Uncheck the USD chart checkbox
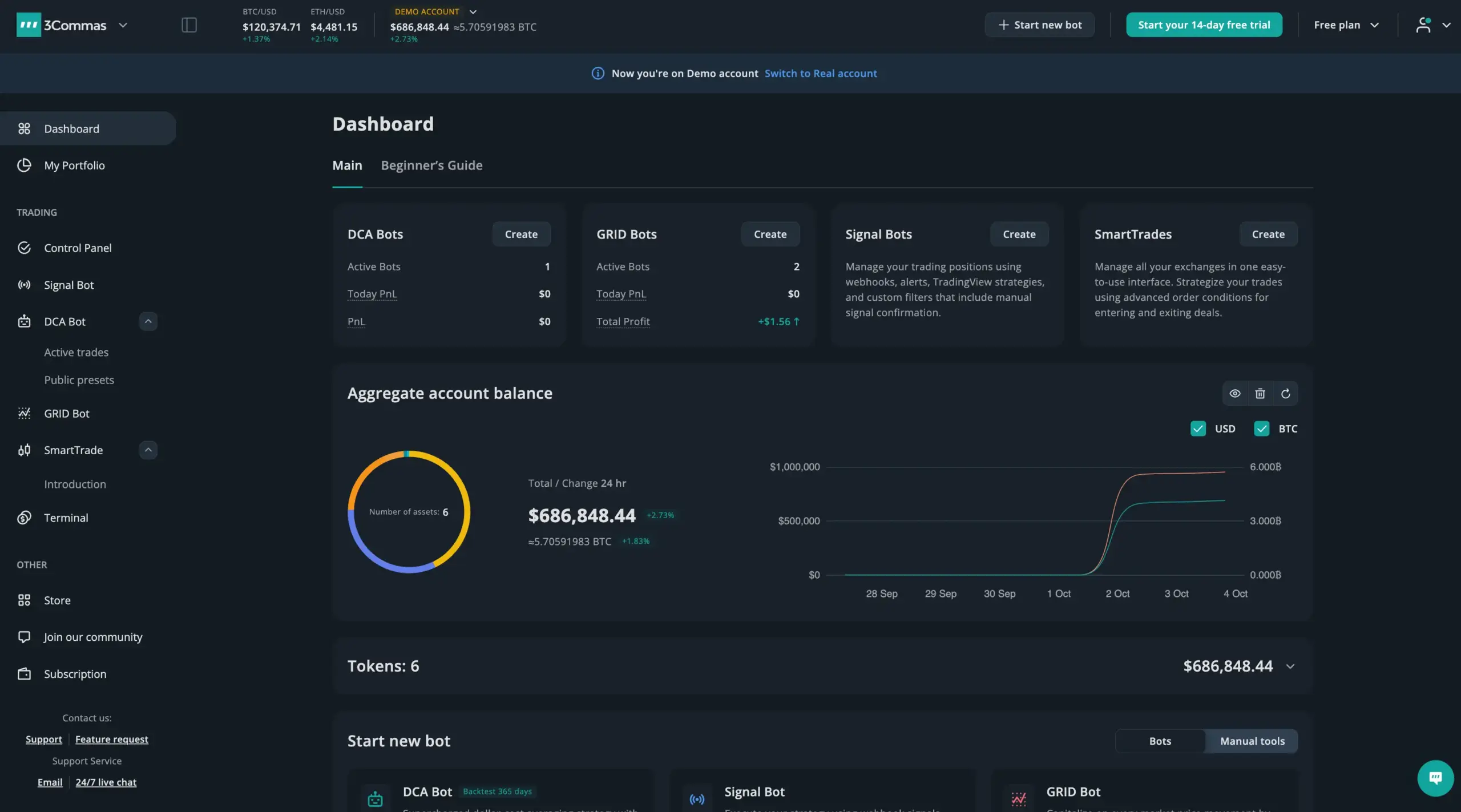This screenshot has height=812, width=1461. pos(1198,429)
